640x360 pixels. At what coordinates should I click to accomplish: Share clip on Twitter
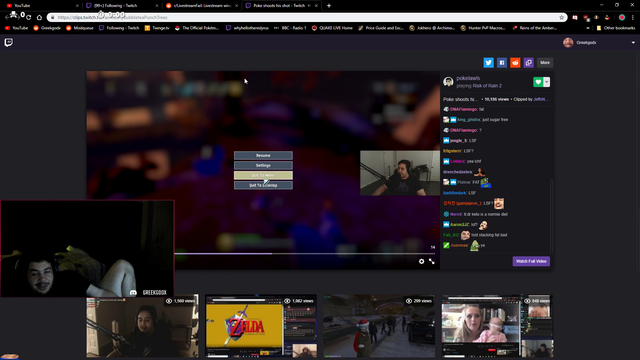pyautogui.click(x=489, y=62)
